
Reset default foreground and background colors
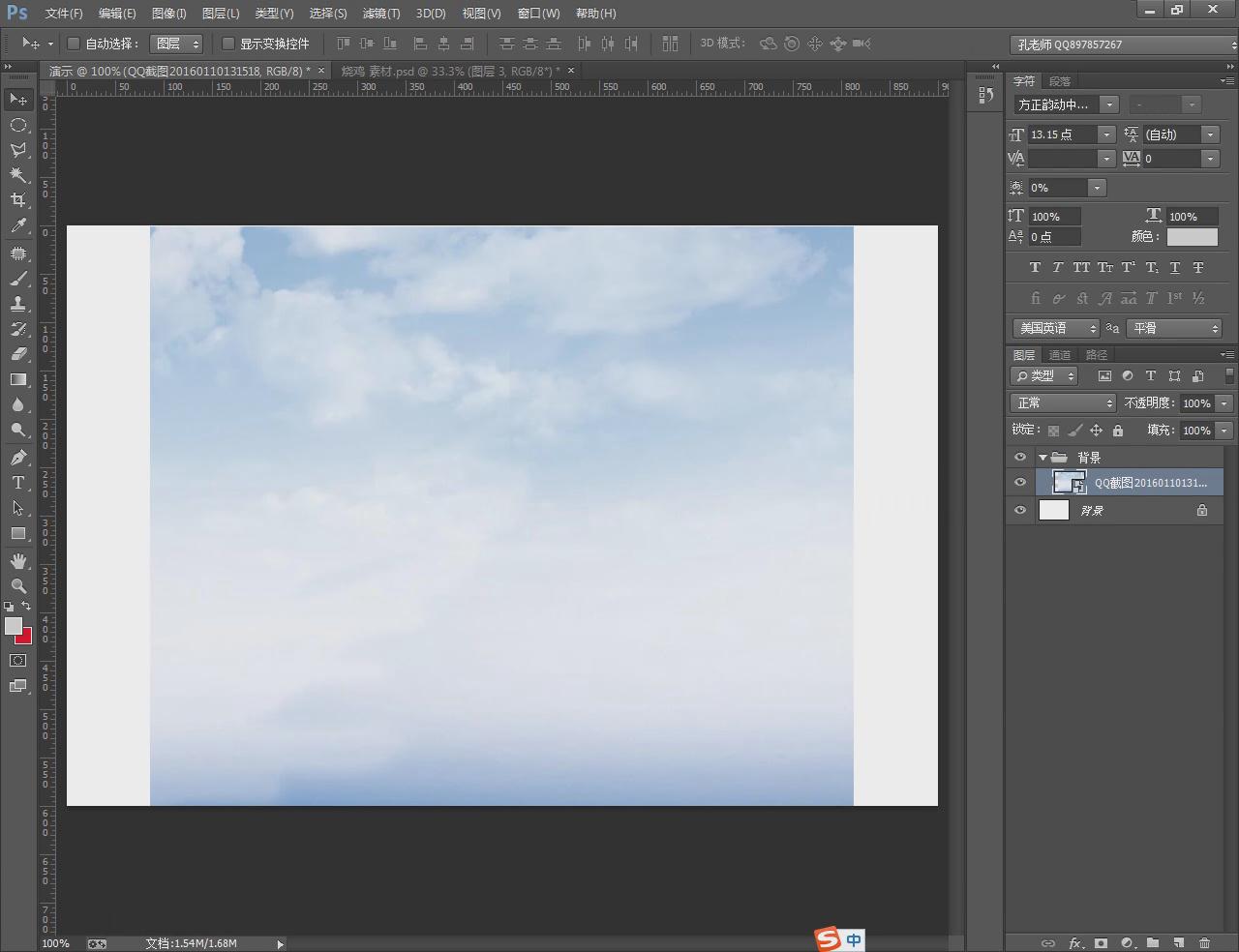click(10, 607)
